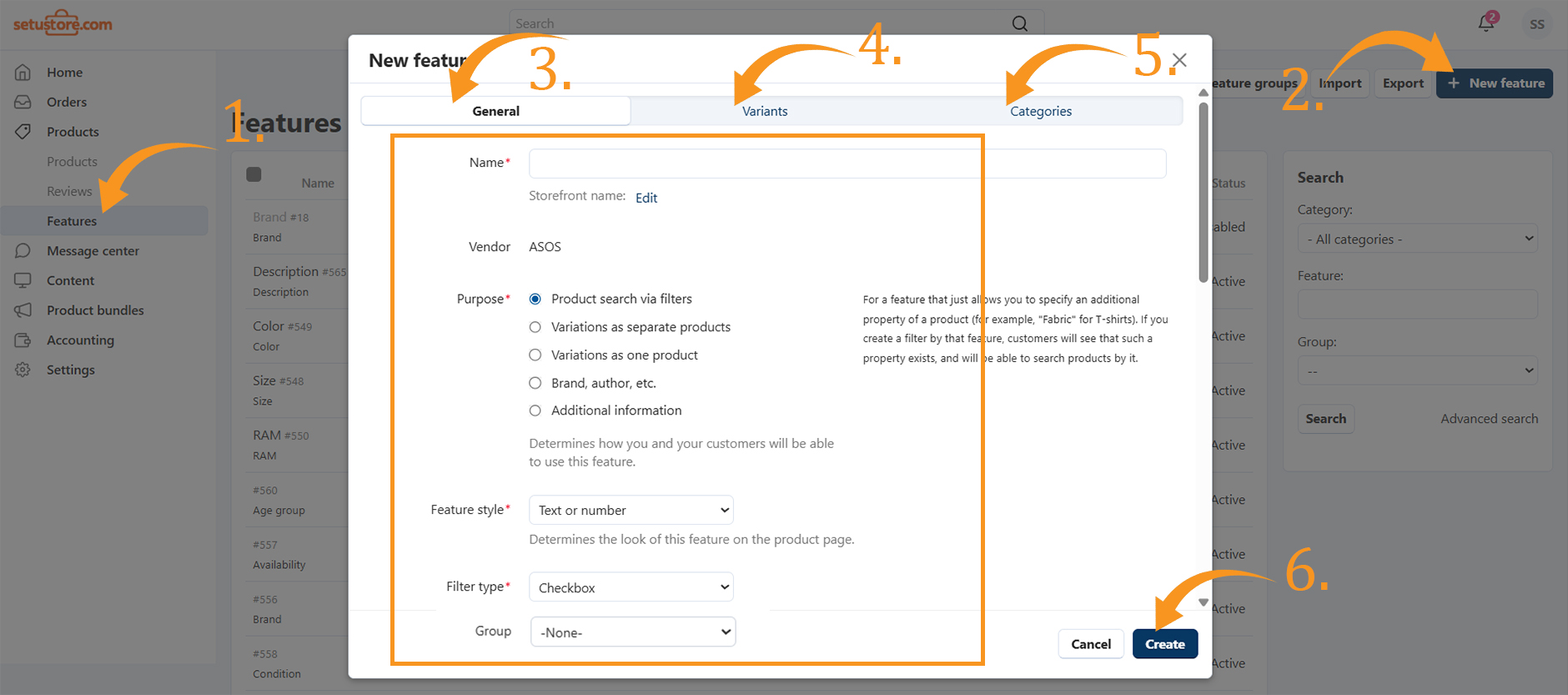Open Home in the sidebar

(x=64, y=73)
